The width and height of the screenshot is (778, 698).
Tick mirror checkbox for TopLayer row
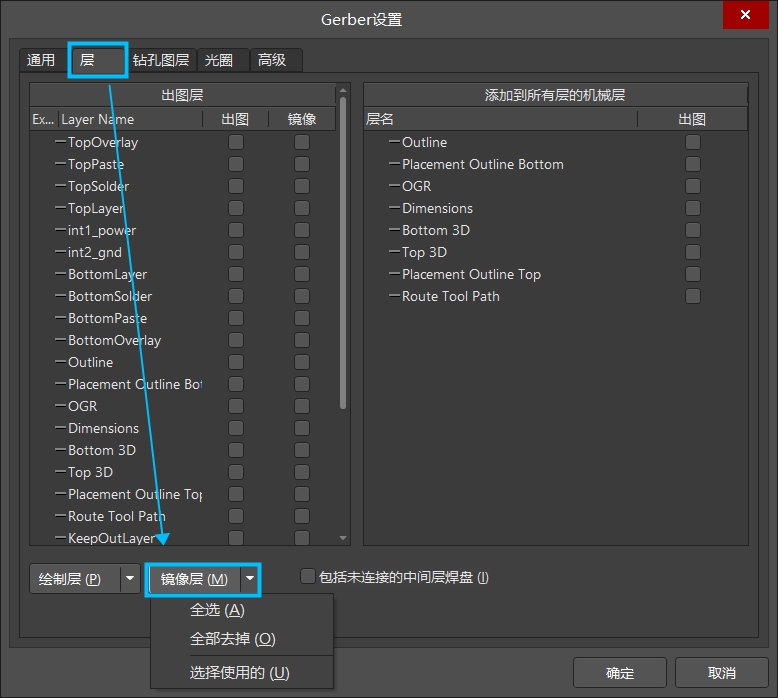[x=302, y=208]
